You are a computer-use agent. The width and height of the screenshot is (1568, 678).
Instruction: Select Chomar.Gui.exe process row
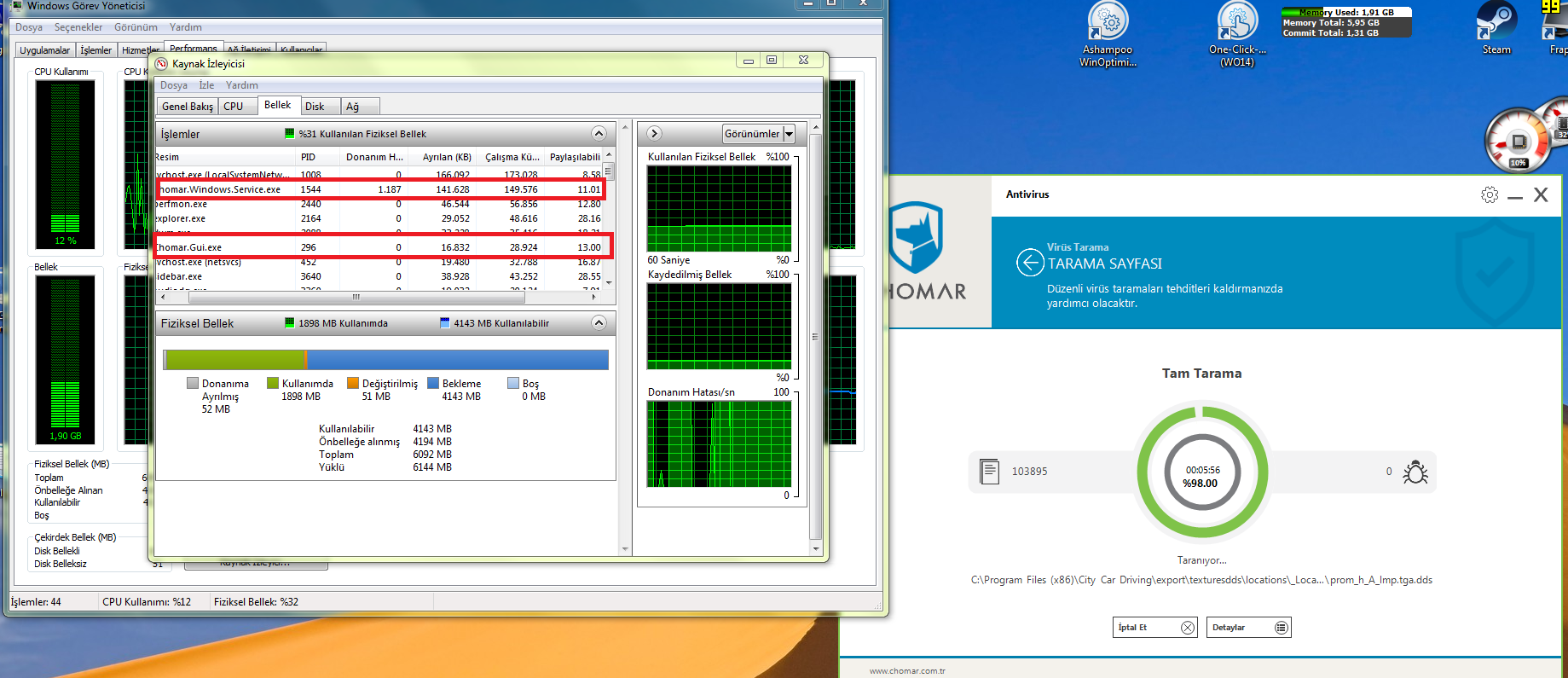coord(380,247)
